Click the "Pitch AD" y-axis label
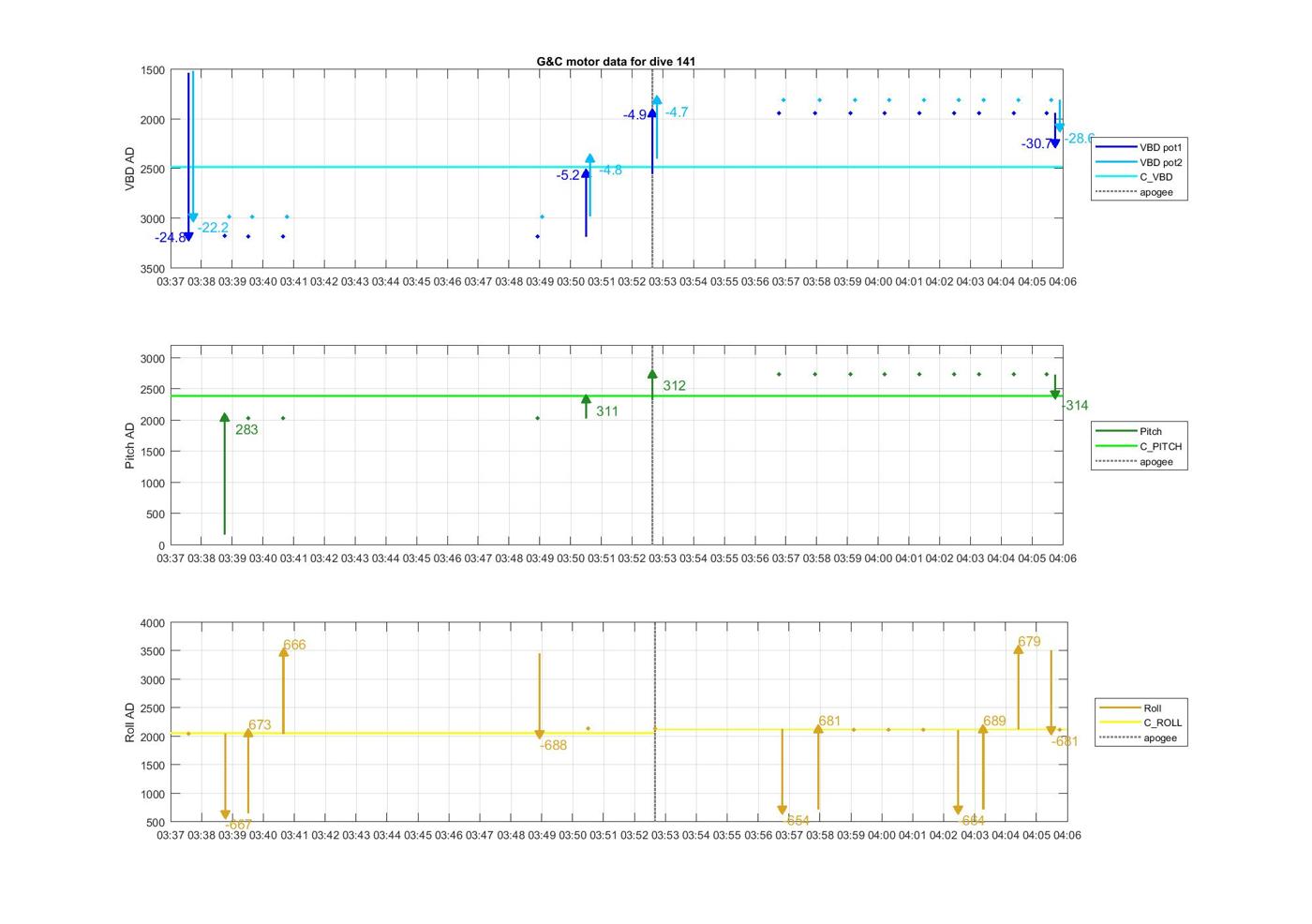This screenshot has width=1312, height=924. (130, 445)
